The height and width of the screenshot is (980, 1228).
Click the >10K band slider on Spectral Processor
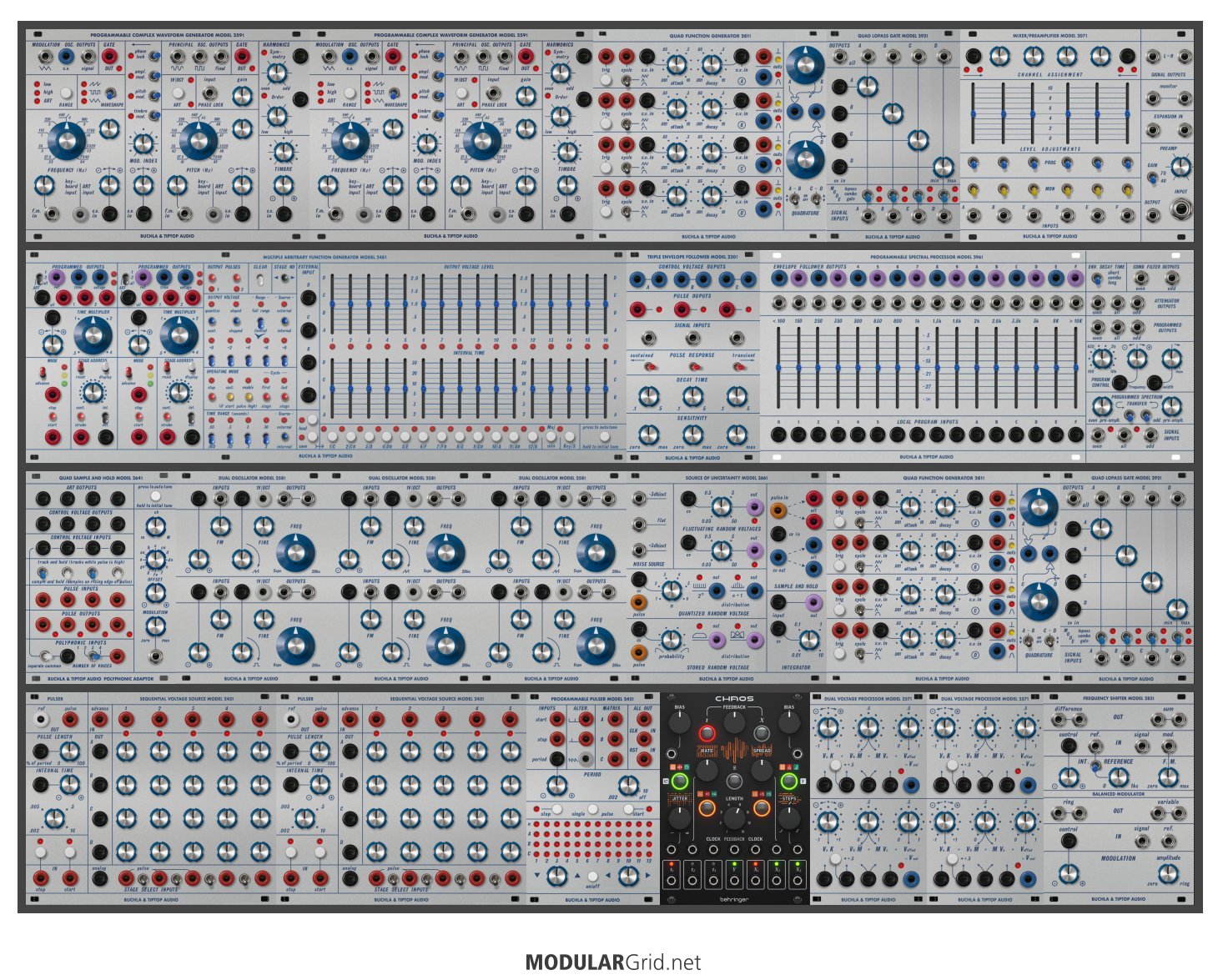coord(1075,367)
